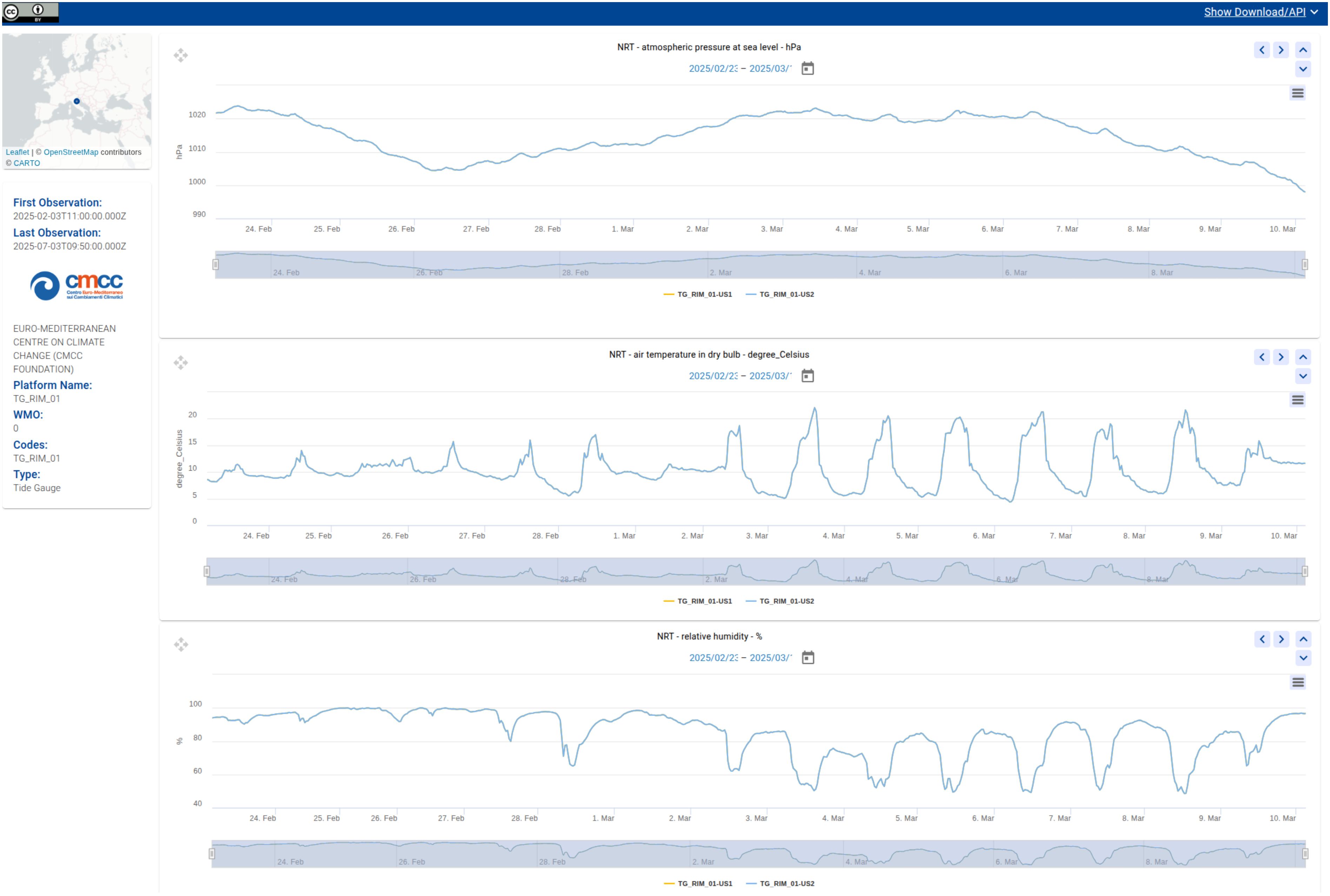
Task: Go to previous period on air temperature chart
Action: [x=1262, y=357]
